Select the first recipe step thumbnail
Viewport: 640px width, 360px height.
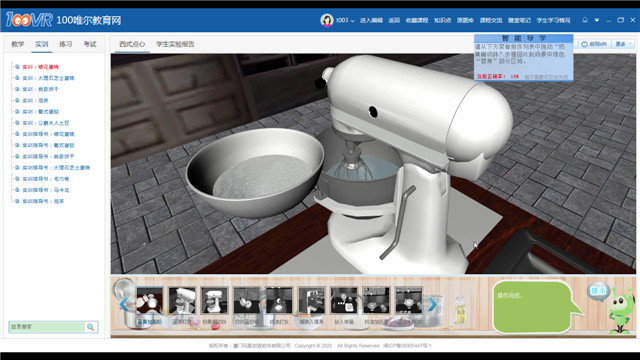[x=149, y=300]
